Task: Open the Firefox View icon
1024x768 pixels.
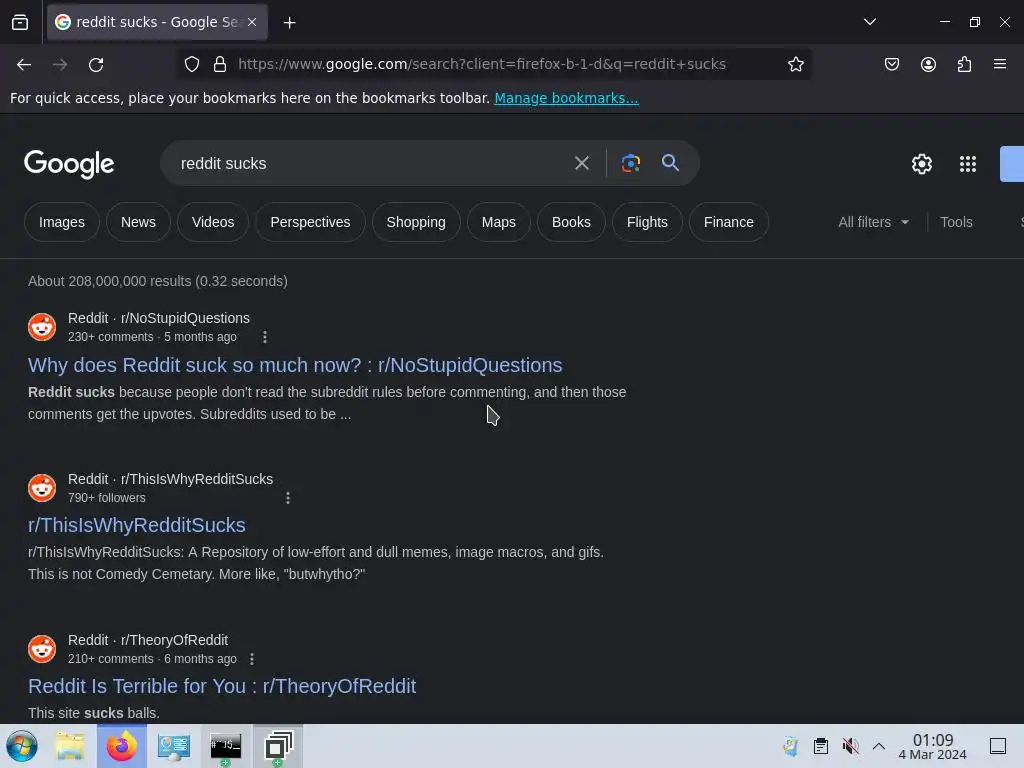Action: pyautogui.click(x=20, y=22)
